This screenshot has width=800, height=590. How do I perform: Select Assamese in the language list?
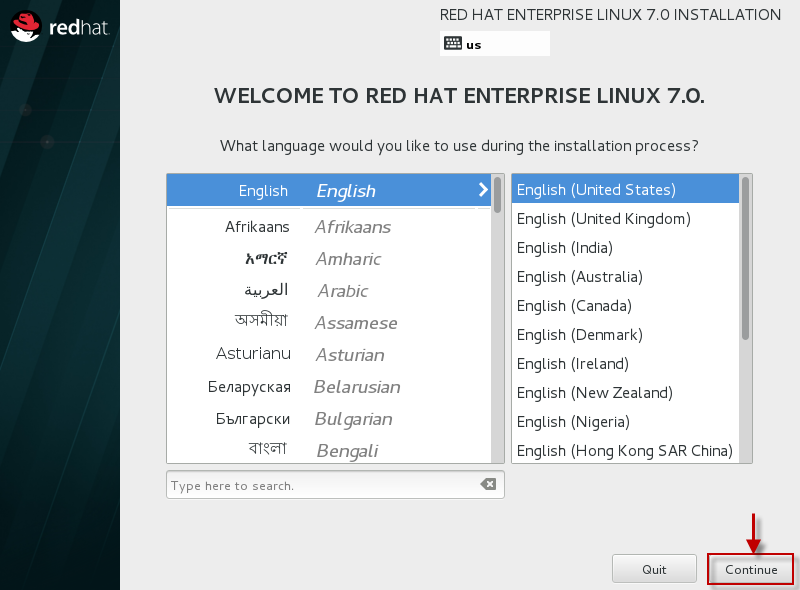click(329, 323)
